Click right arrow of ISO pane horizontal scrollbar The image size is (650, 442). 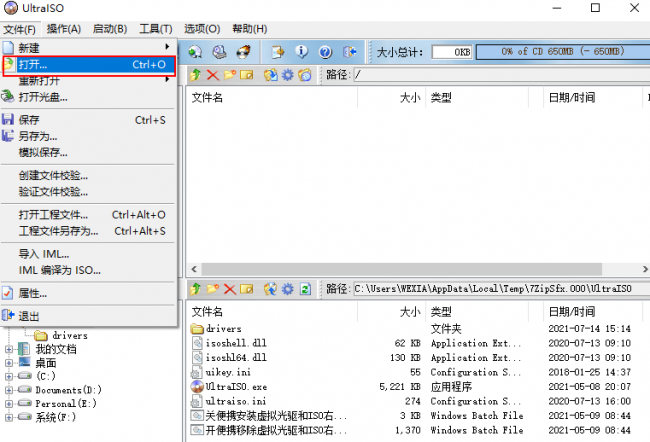tap(645, 269)
